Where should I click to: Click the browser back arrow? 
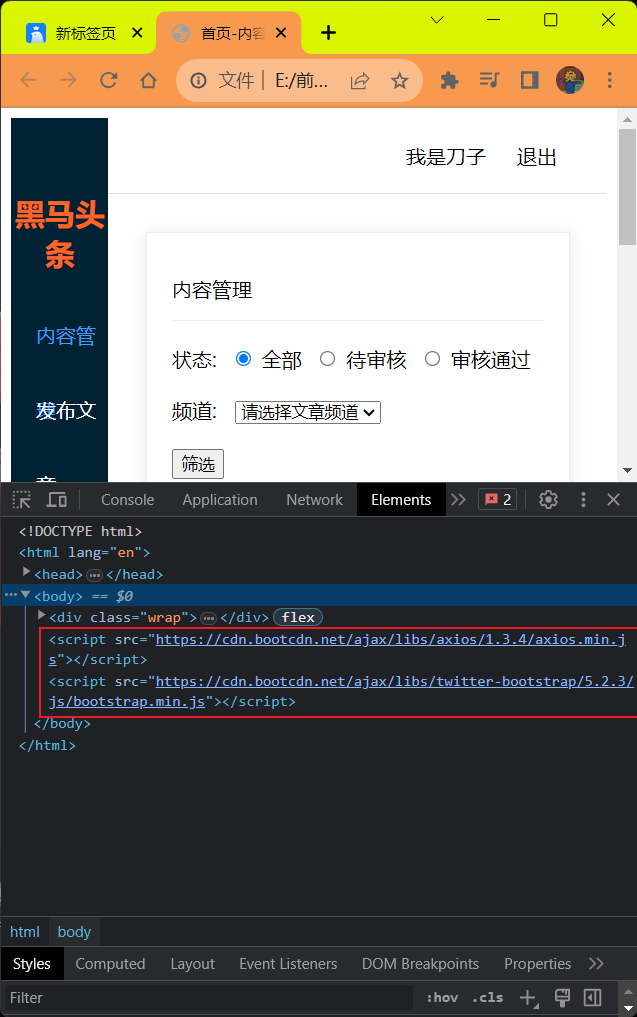(x=29, y=80)
